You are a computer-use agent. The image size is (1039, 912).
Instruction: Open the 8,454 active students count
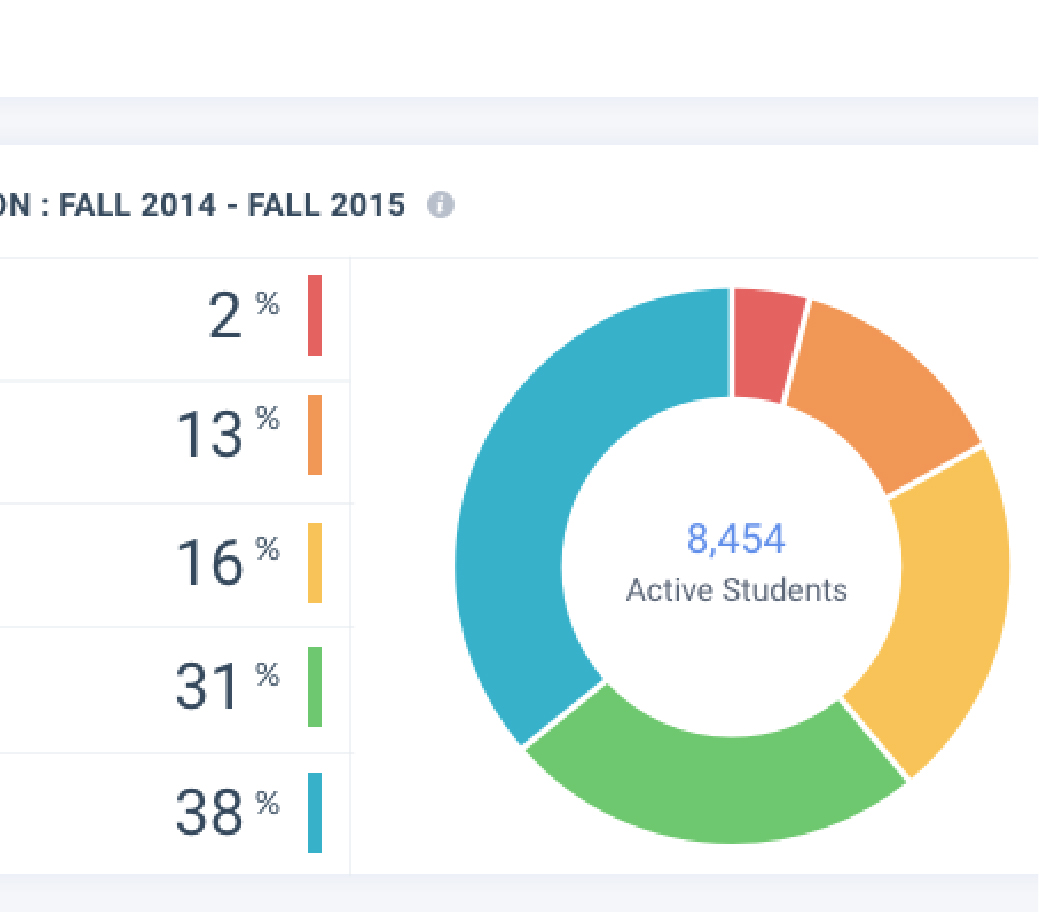click(736, 538)
